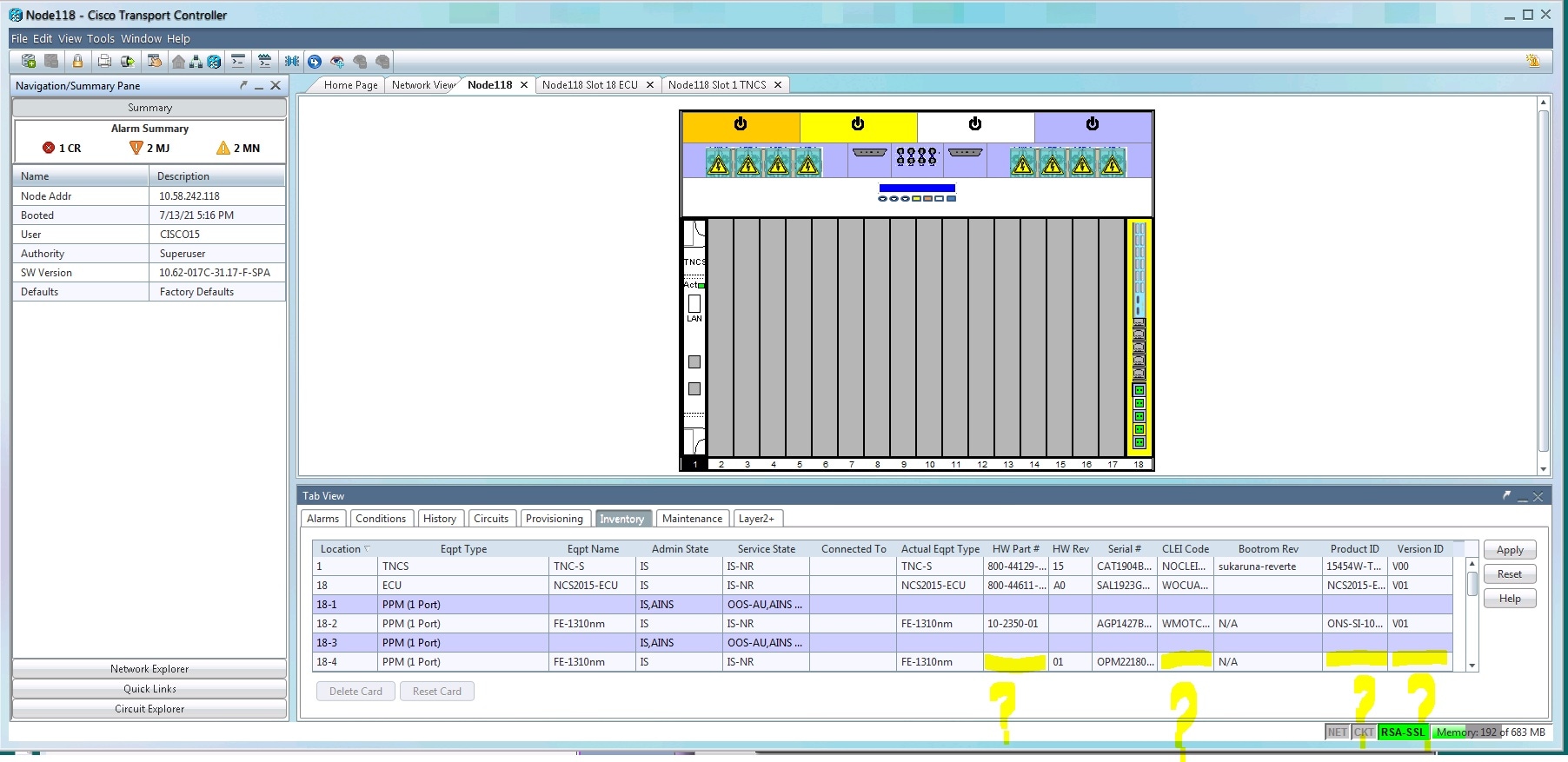Click the blue circle arrow toolbar icon
Image resolution: width=1568 pixels, height=762 pixels.
[x=315, y=62]
